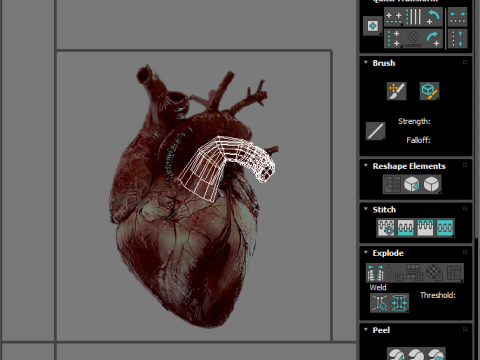Image resolution: width=480 pixels, height=360 pixels.
Task: Click the Brush rollout grip handle
Action: pyautogui.click(x=465, y=62)
